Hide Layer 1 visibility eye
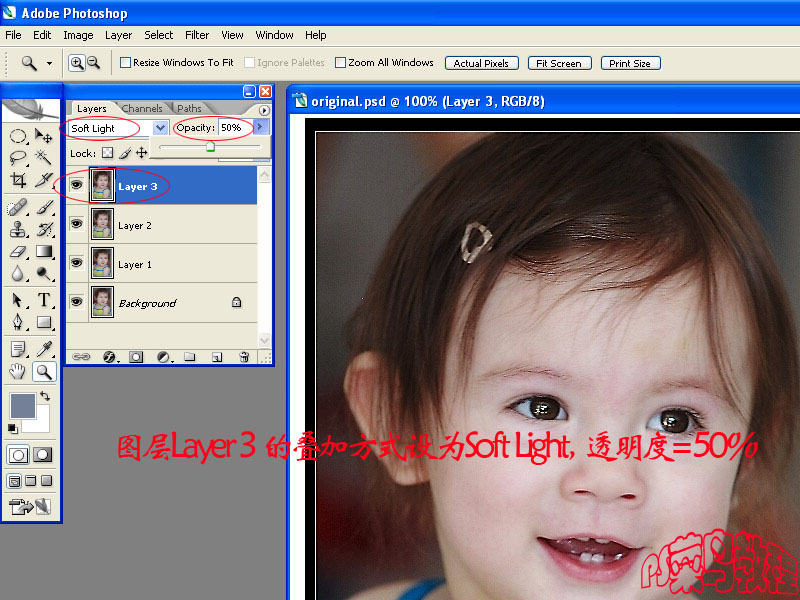The image size is (800, 600). (77, 262)
